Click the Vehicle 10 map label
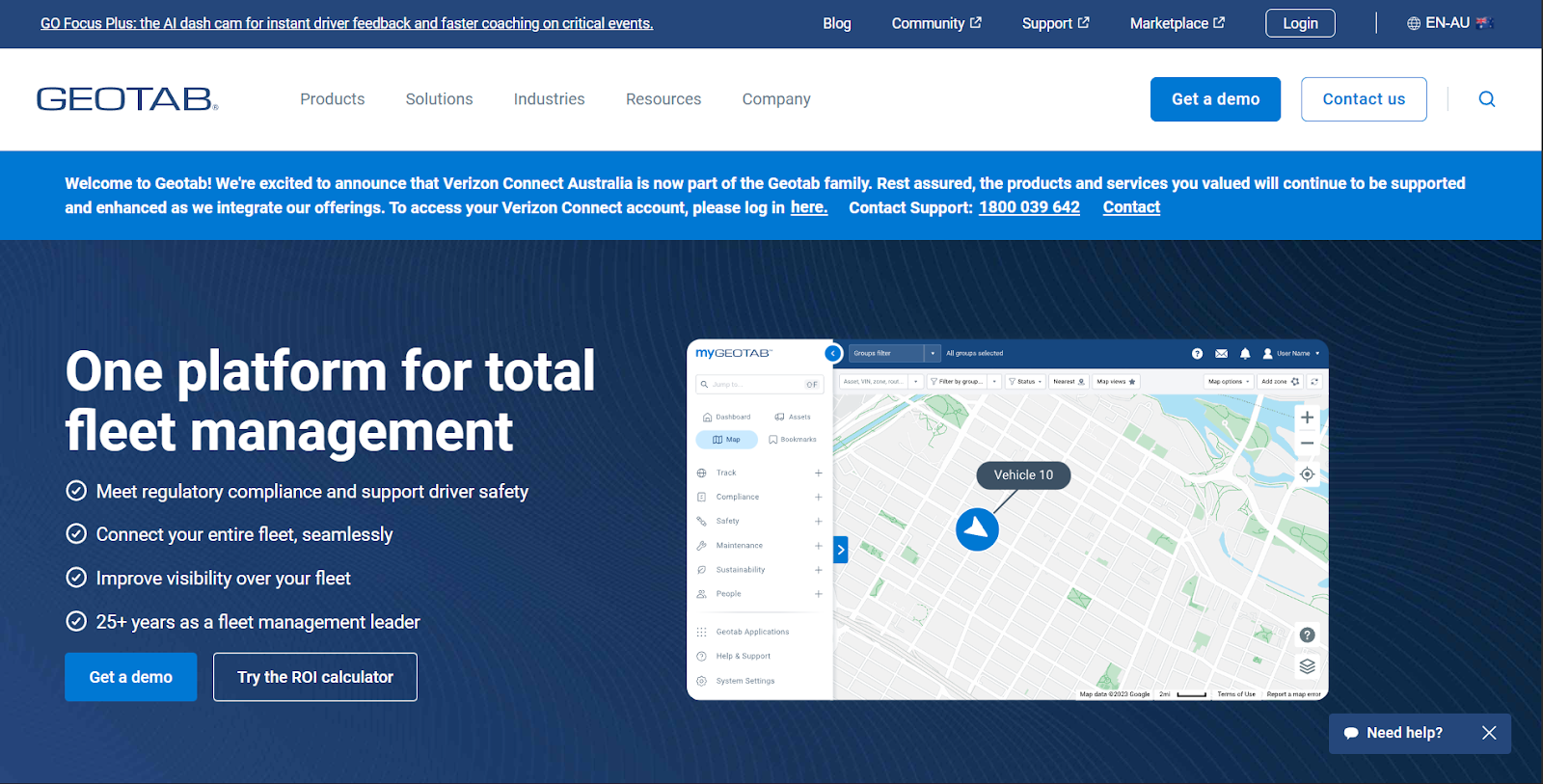Viewport: 1543px width, 784px height. point(1023,475)
